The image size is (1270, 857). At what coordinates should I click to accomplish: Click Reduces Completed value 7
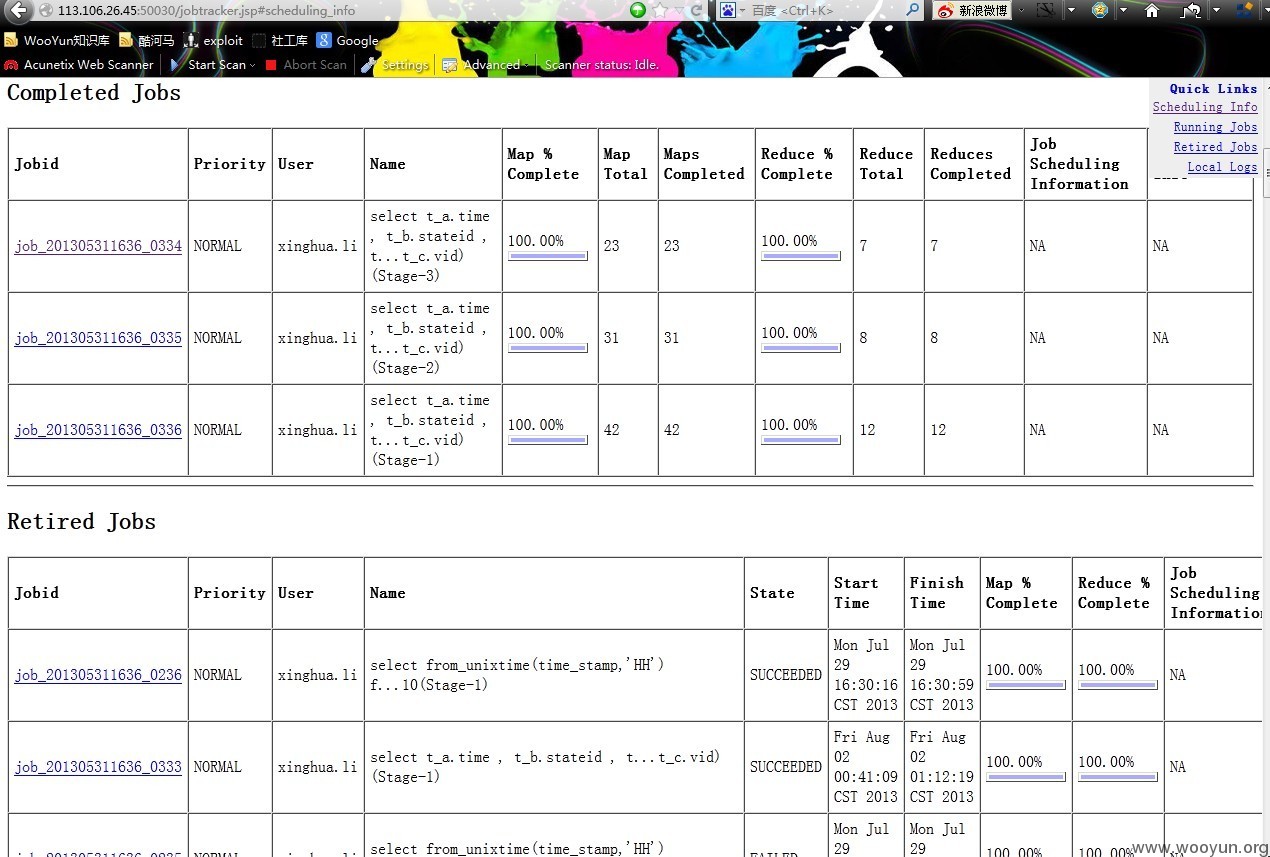click(934, 246)
